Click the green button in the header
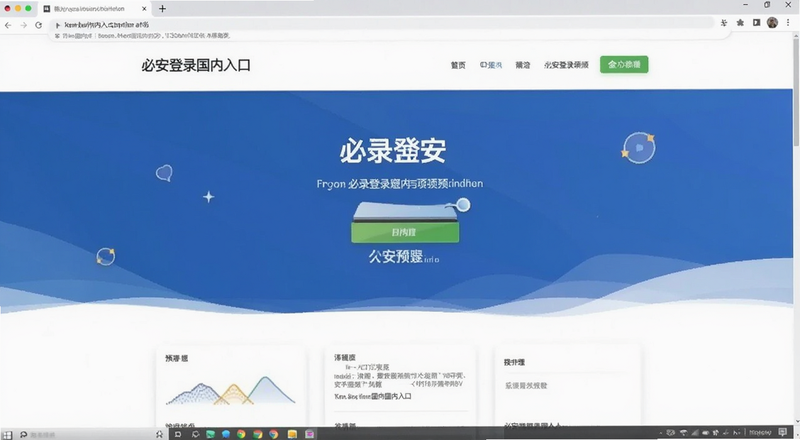This screenshot has width=800, height=440. pyautogui.click(x=624, y=64)
